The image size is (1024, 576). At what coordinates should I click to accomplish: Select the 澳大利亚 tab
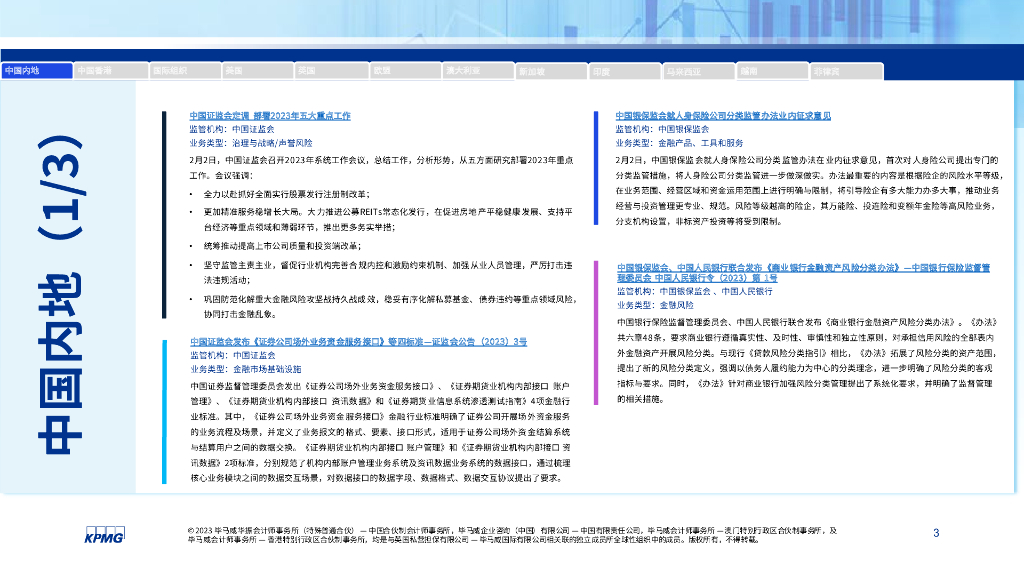tap(478, 71)
